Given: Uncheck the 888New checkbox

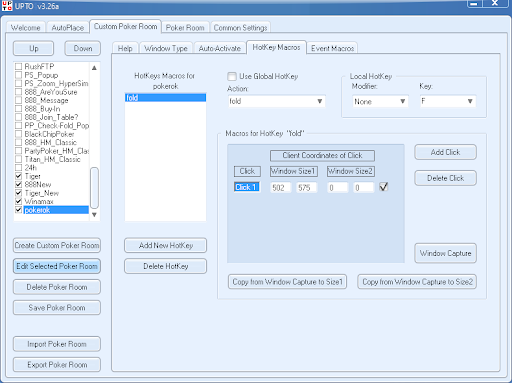Looking at the screenshot, I should (19, 184).
